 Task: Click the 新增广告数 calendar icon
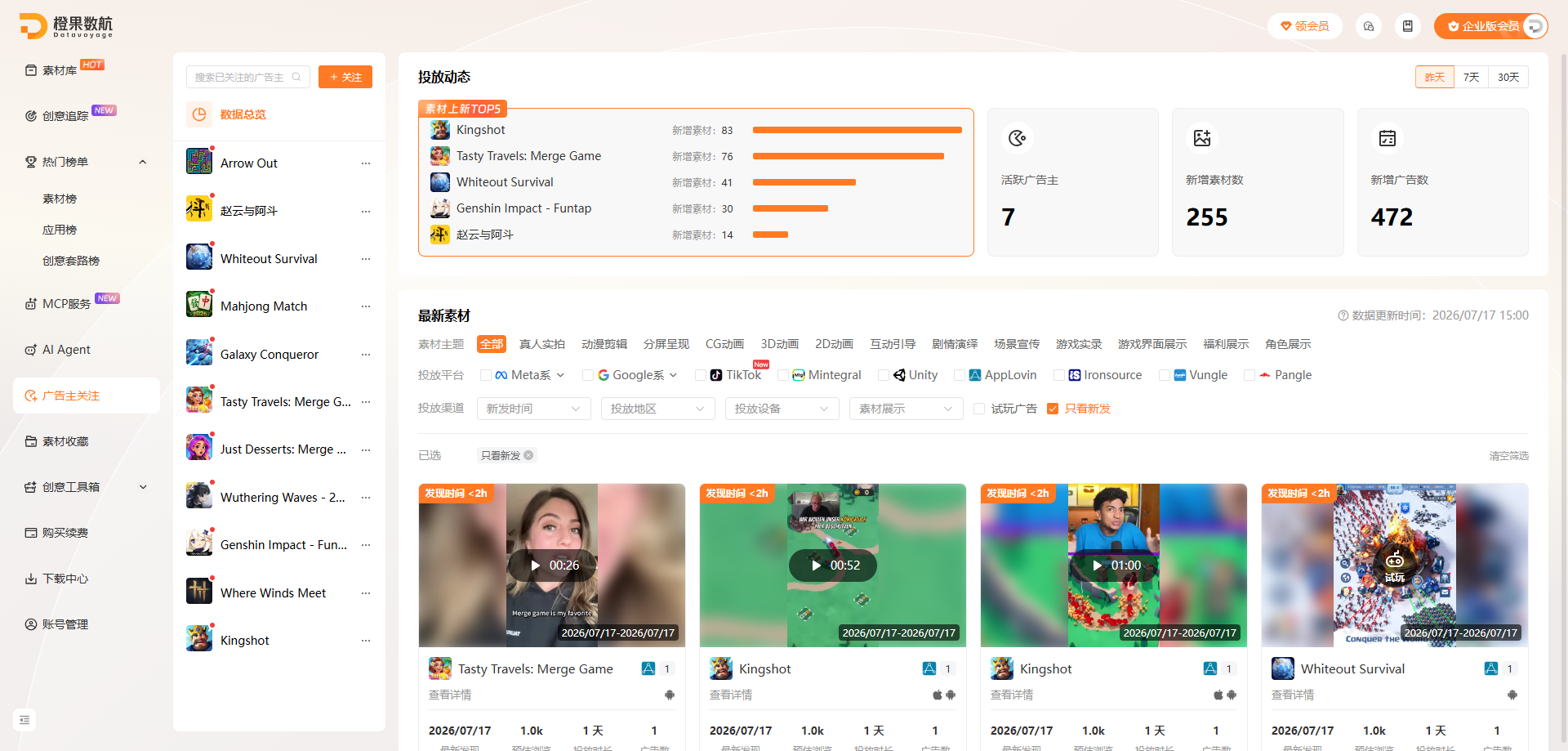[x=1388, y=138]
